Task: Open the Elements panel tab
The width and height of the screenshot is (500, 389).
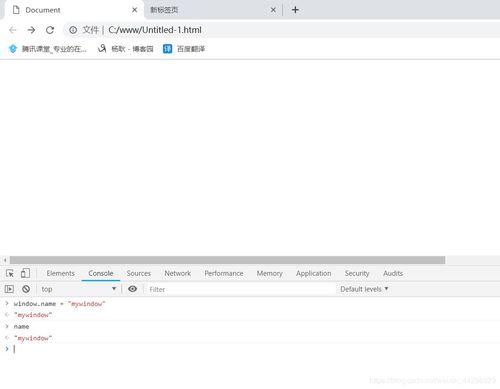Action: click(61, 273)
